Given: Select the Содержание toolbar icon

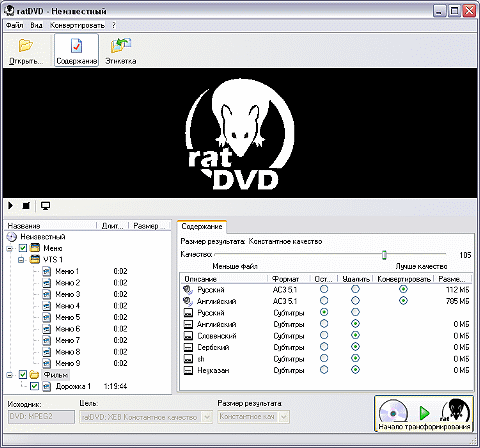Looking at the screenshot, I should [x=76, y=46].
